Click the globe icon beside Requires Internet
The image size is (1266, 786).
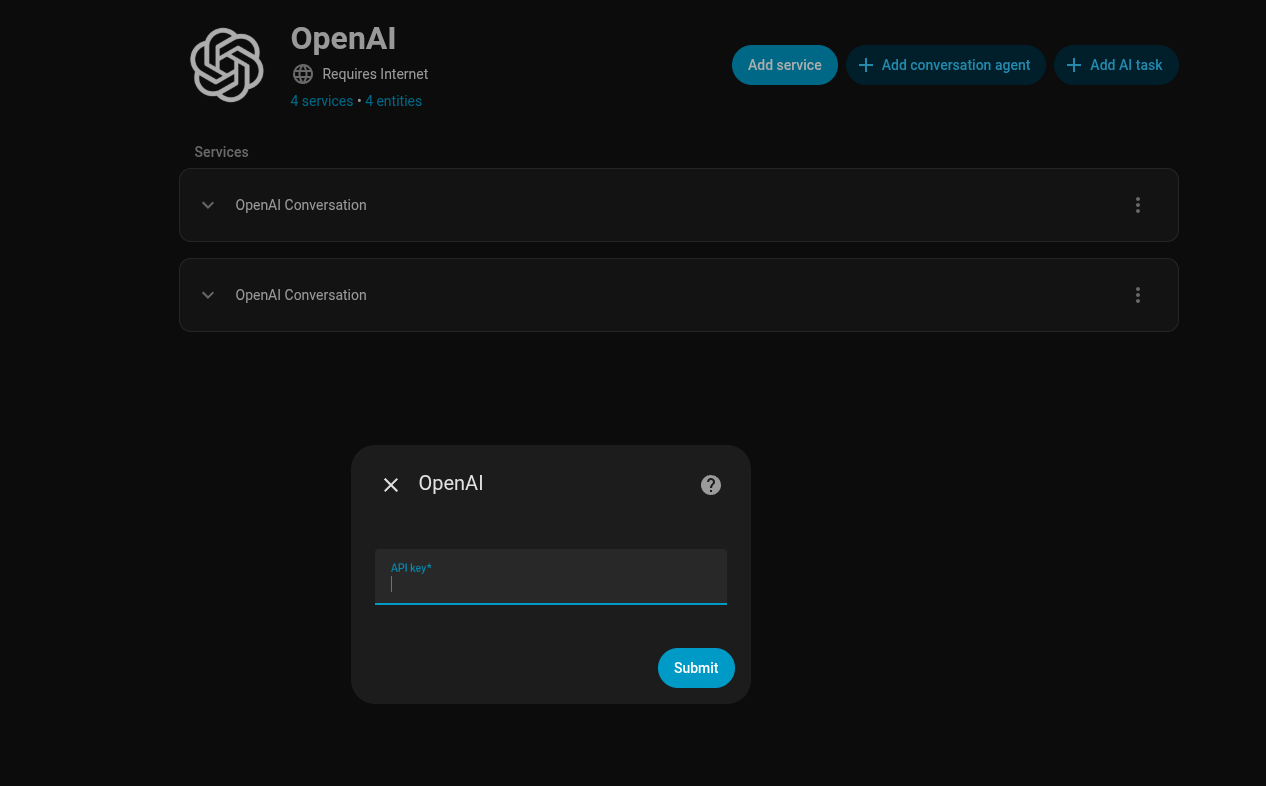303,74
